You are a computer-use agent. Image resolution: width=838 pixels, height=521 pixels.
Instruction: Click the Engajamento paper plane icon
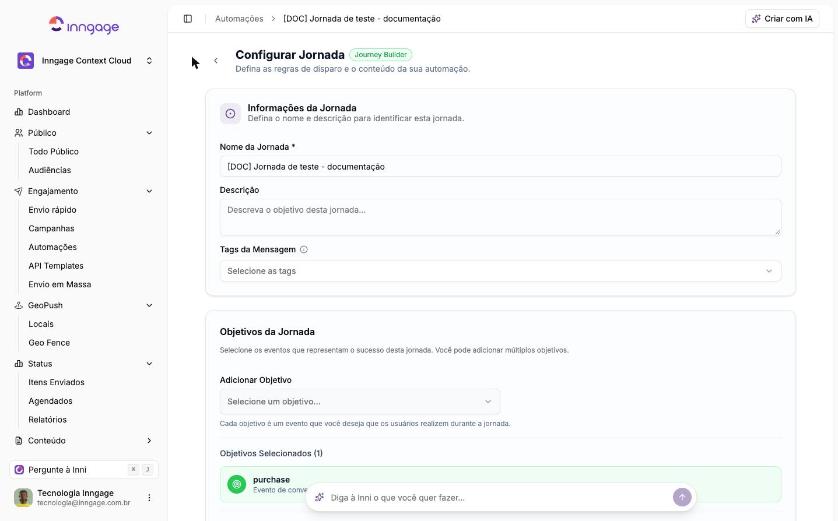tap(19, 191)
